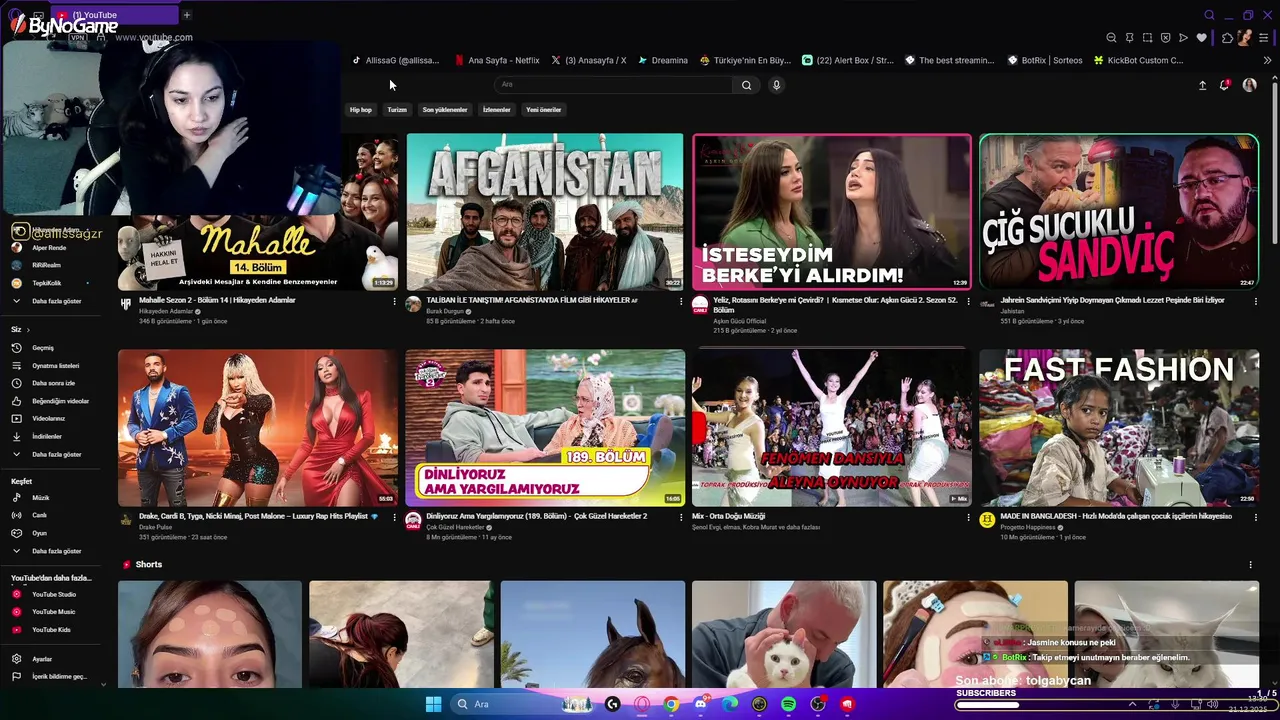
Task: Switch to the (1) YouTube browser tab
Action: tap(112, 15)
